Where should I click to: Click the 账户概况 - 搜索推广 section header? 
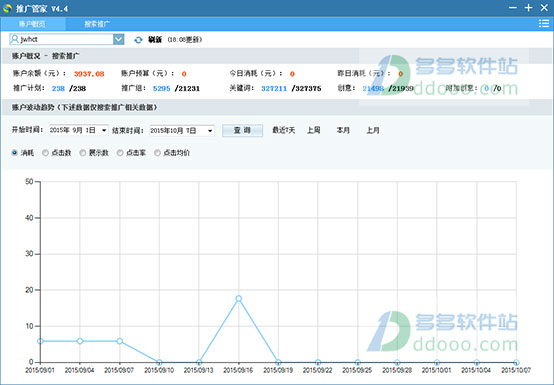pyautogui.click(x=46, y=56)
